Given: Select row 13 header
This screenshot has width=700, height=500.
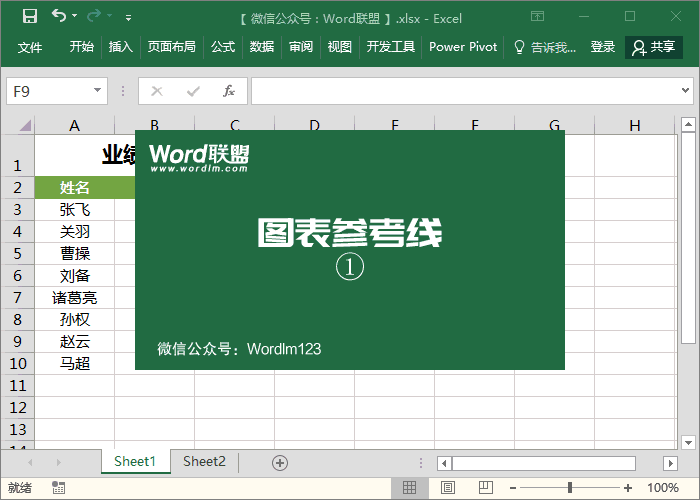Looking at the screenshot, I should pos(17,429).
